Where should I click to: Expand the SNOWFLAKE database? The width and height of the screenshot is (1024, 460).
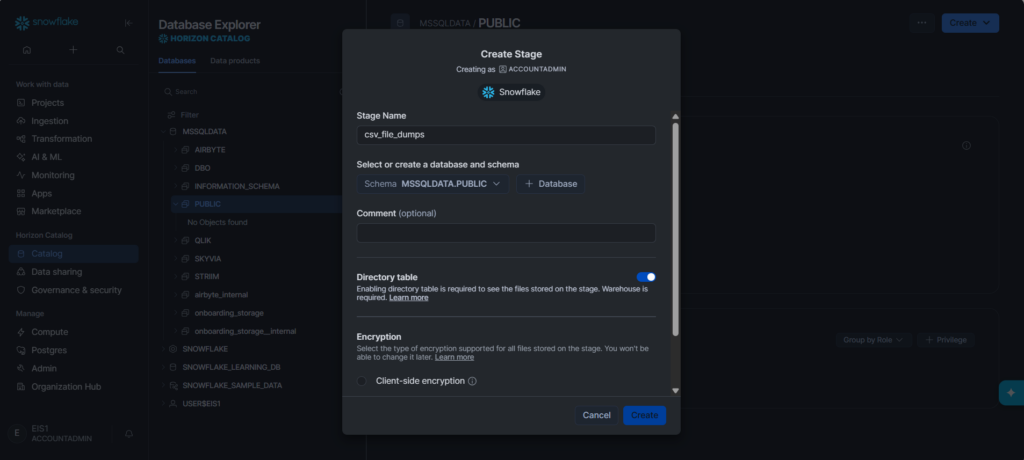[164, 349]
